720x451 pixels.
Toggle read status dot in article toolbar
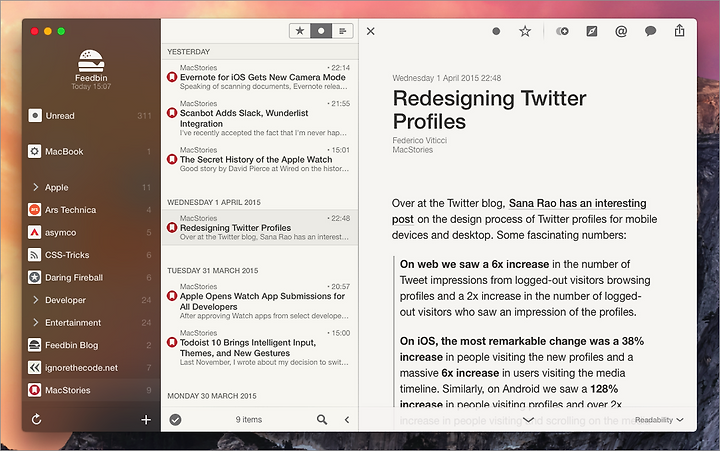point(496,31)
